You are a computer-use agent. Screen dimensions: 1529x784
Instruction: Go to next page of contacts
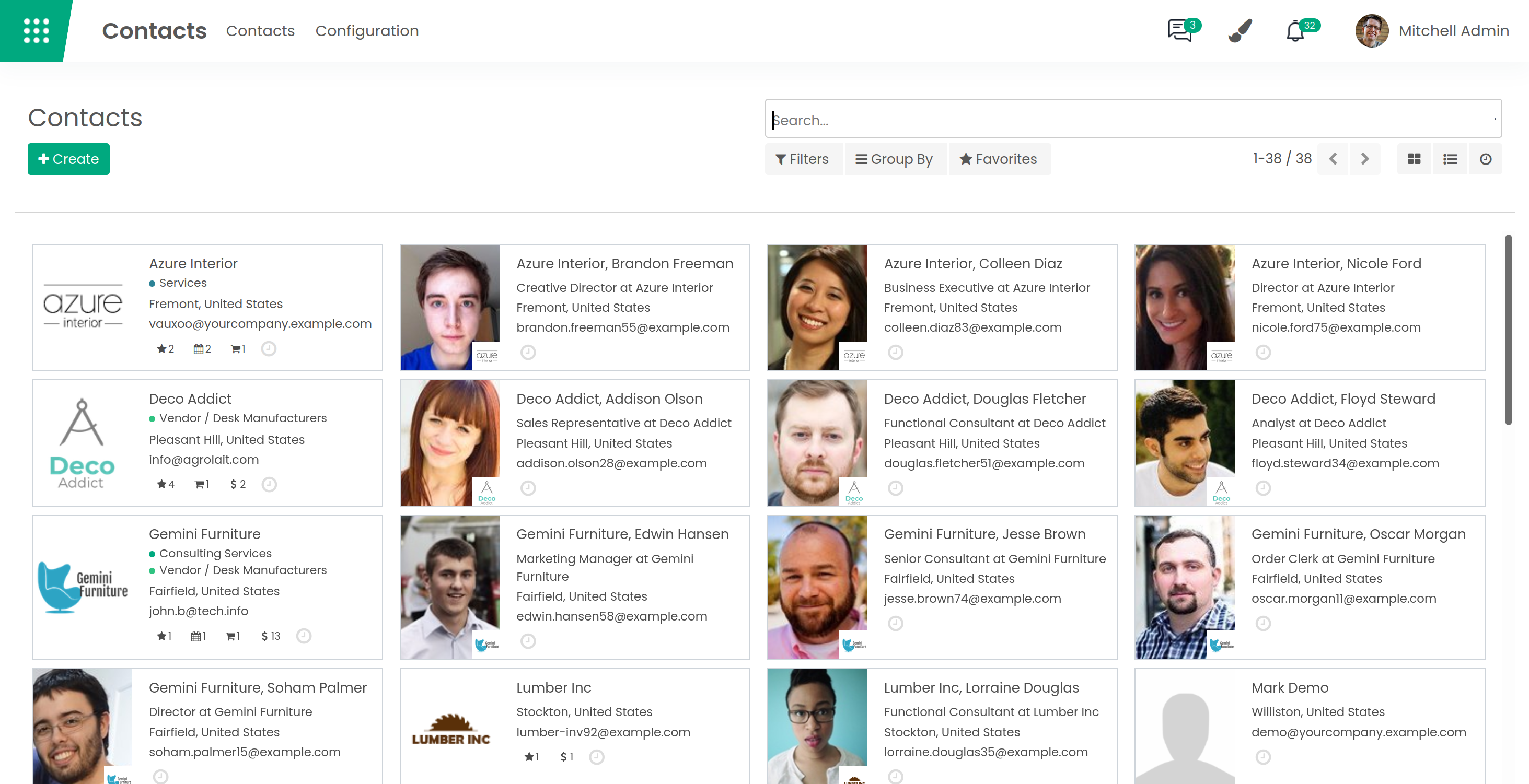[x=1364, y=159]
